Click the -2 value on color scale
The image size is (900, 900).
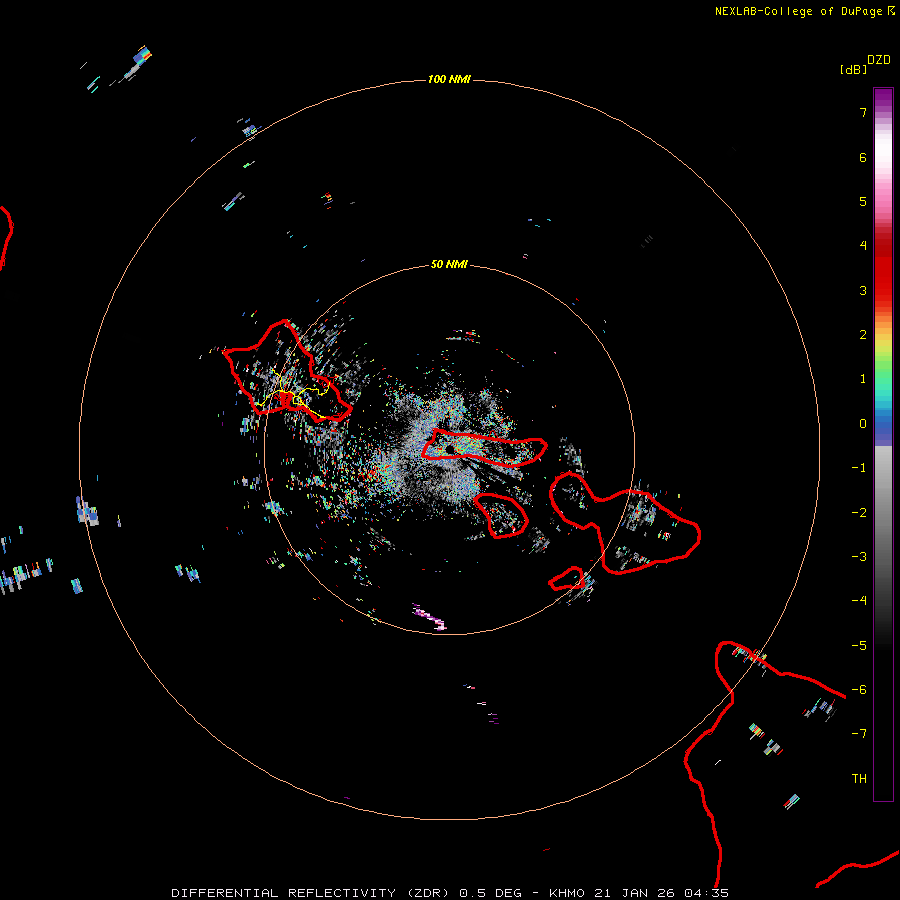pos(859,513)
